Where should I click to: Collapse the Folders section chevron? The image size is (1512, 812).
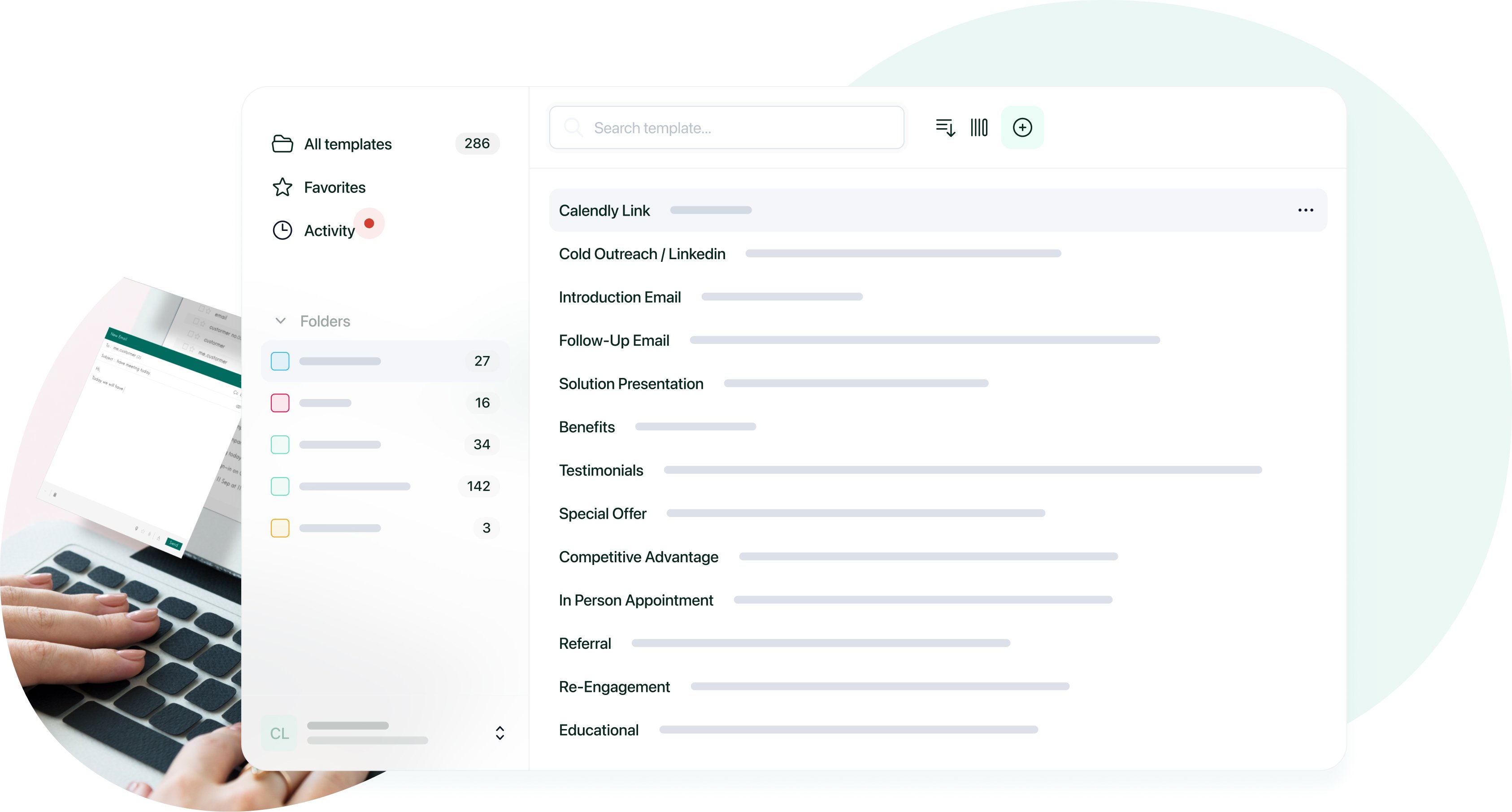click(x=281, y=321)
